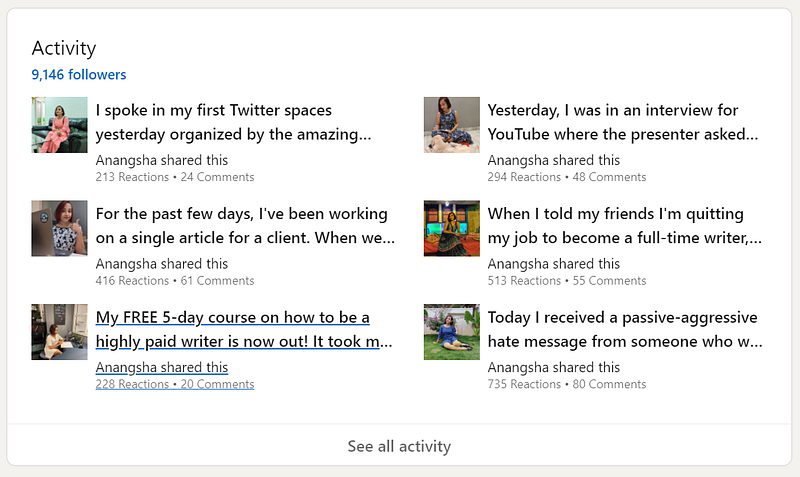View 213 Reactions, 24 Comments stats
This screenshot has height=477, width=800.
tap(175, 177)
